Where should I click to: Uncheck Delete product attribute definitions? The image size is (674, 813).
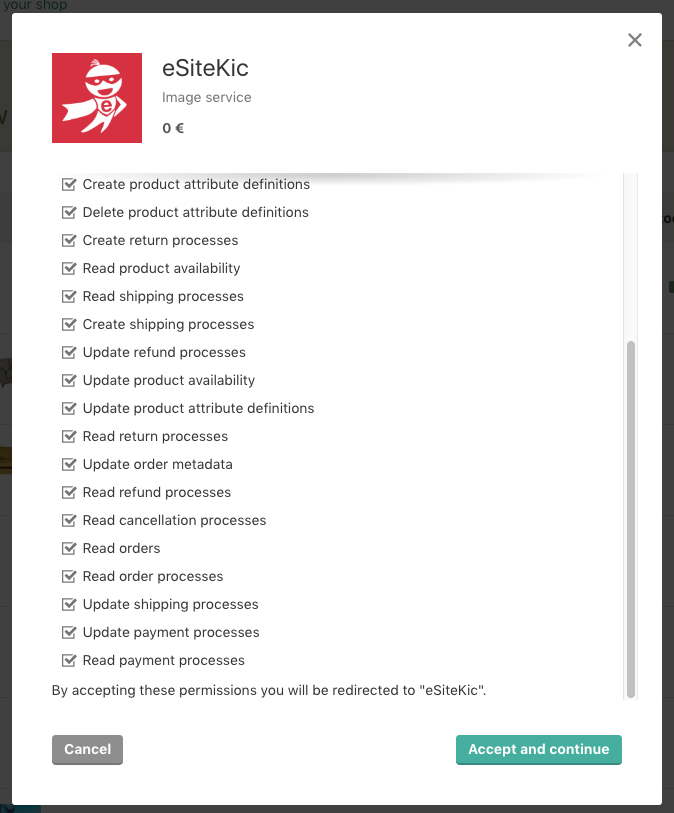[69, 212]
